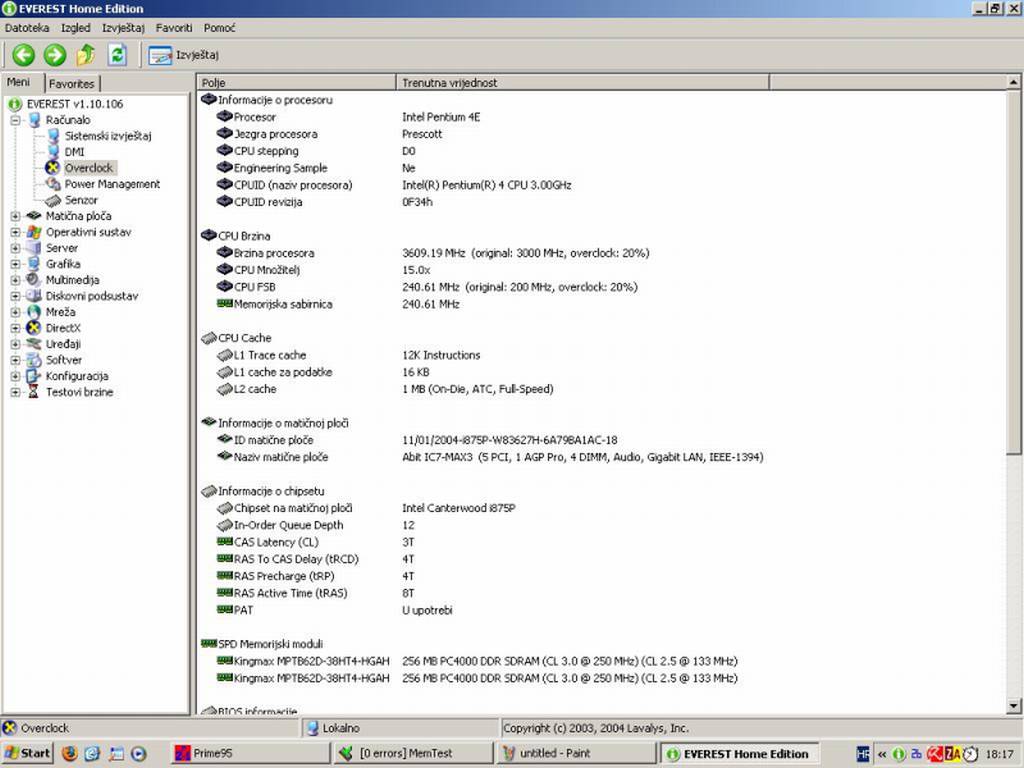
Task: Collapse the Računalo tree node
Action: (x=16, y=120)
